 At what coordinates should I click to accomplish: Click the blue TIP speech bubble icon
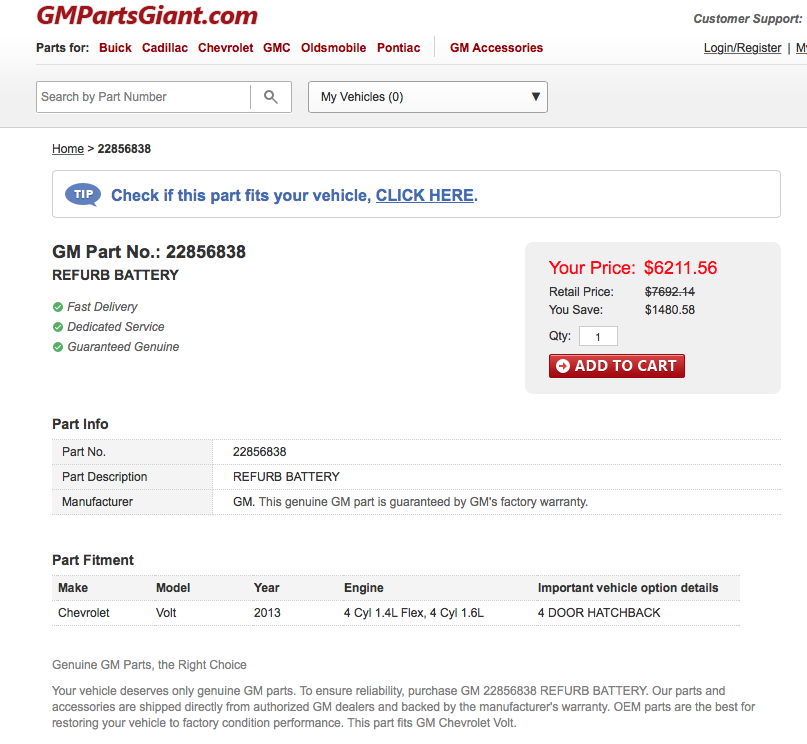point(83,195)
